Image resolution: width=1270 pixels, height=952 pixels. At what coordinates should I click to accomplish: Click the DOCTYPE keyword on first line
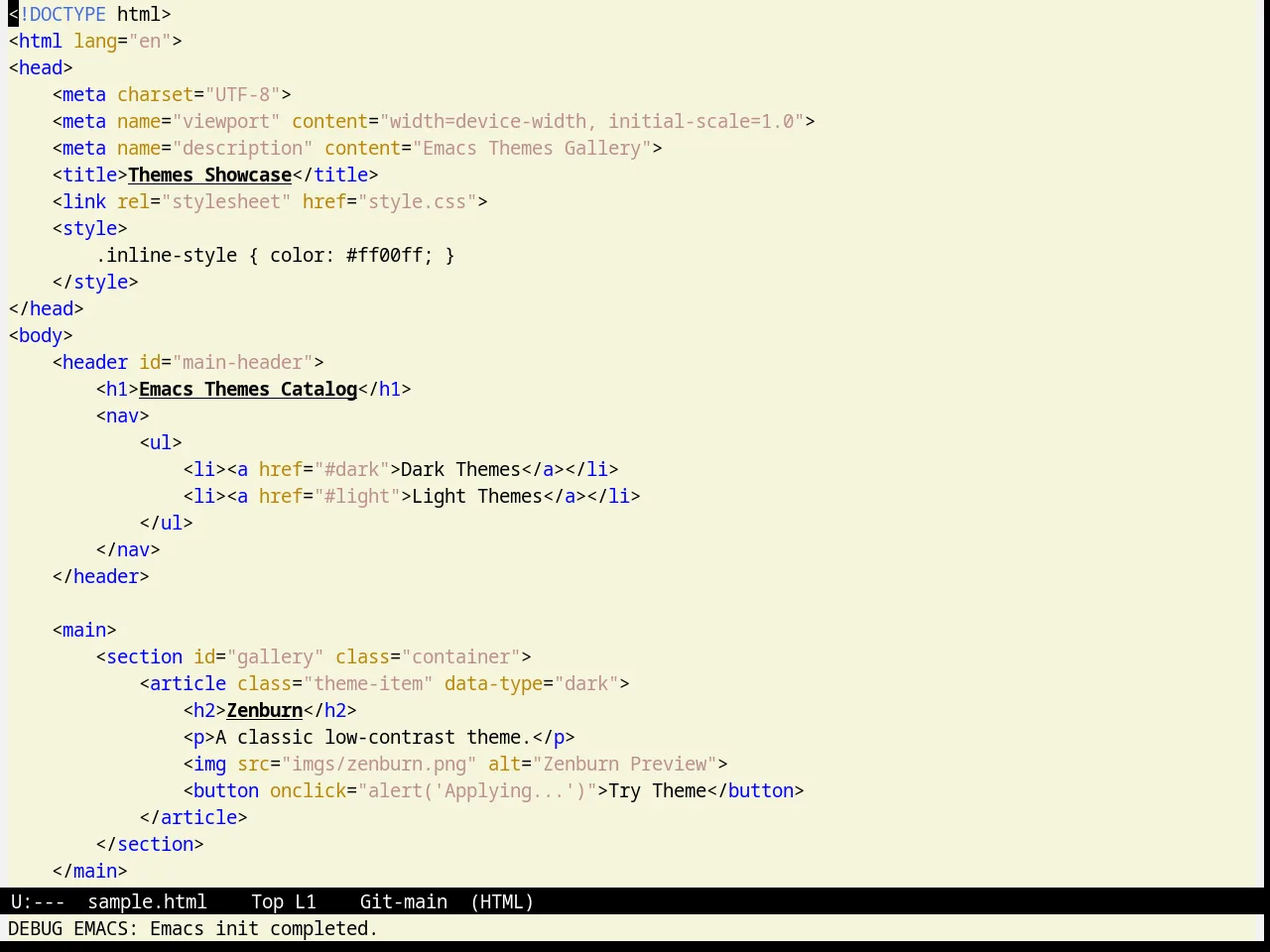pos(67,14)
